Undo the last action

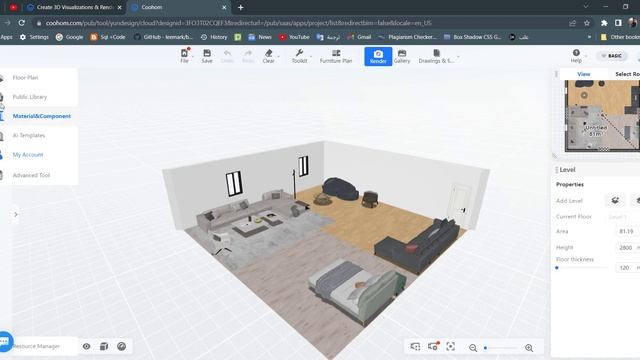[x=227, y=56]
